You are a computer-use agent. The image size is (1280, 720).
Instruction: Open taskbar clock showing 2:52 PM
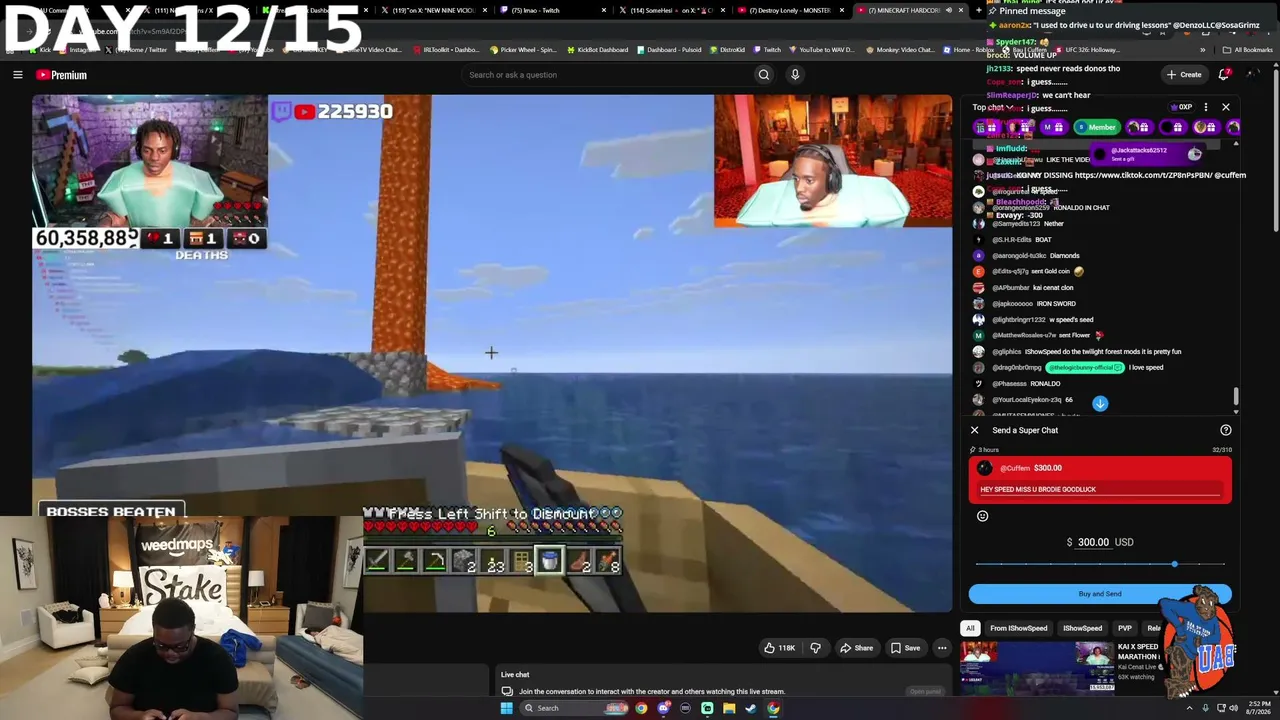(x=1258, y=708)
